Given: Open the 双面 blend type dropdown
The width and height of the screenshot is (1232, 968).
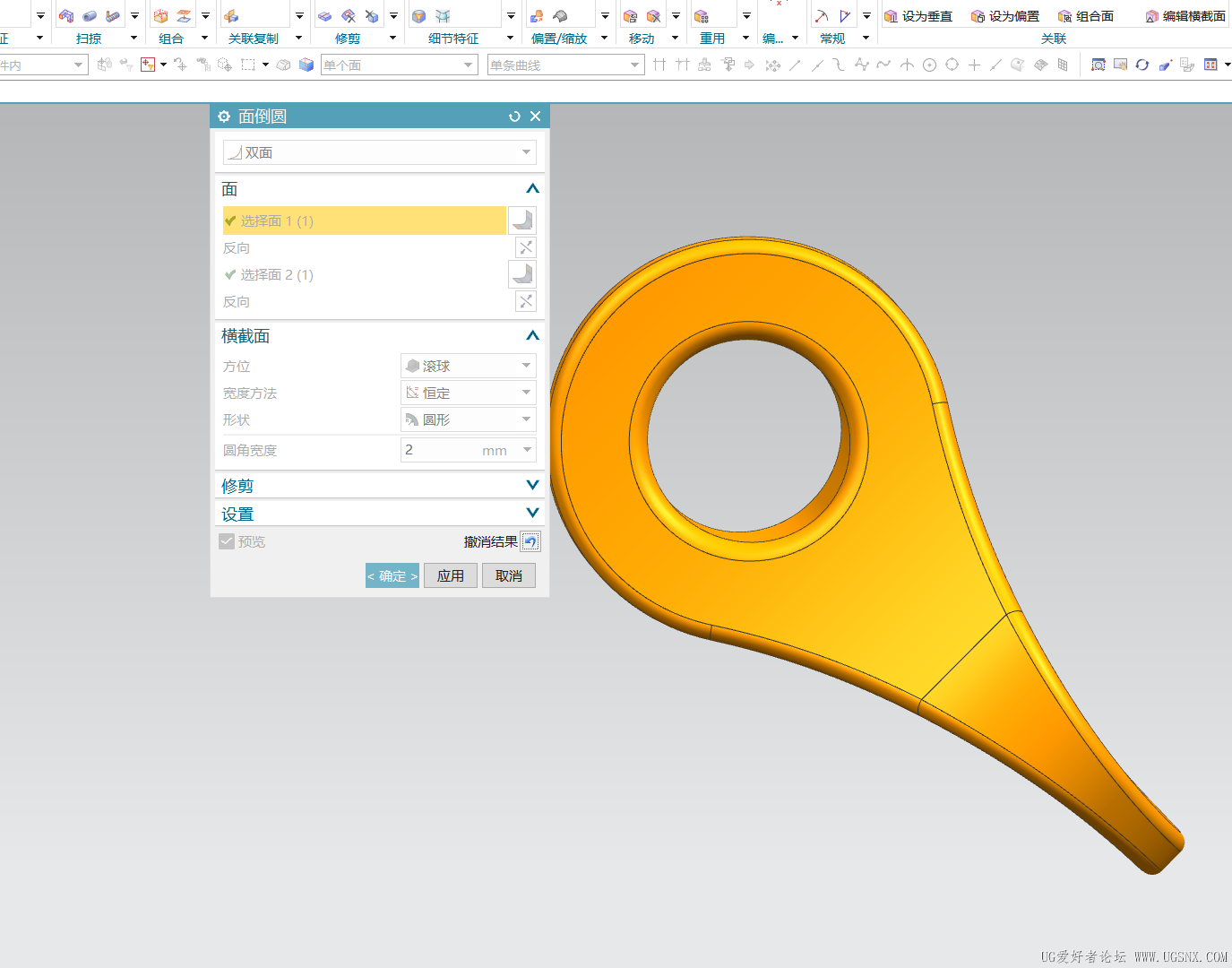Looking at the screenshot, I should pyautogui.click(x=379, y=152).
